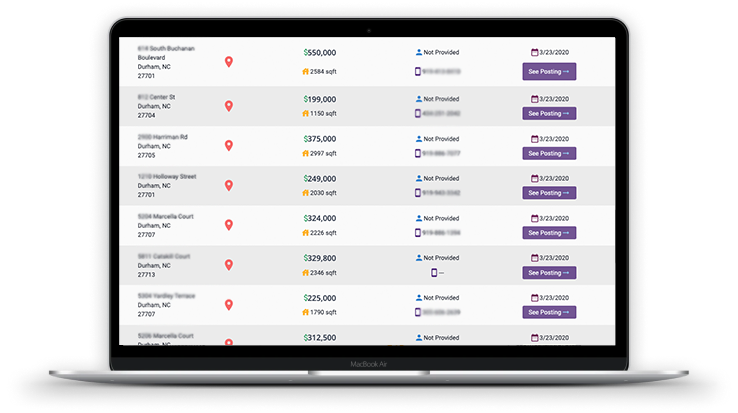Click the 2346 sqft value
The image size is (738, 413).
323,273
